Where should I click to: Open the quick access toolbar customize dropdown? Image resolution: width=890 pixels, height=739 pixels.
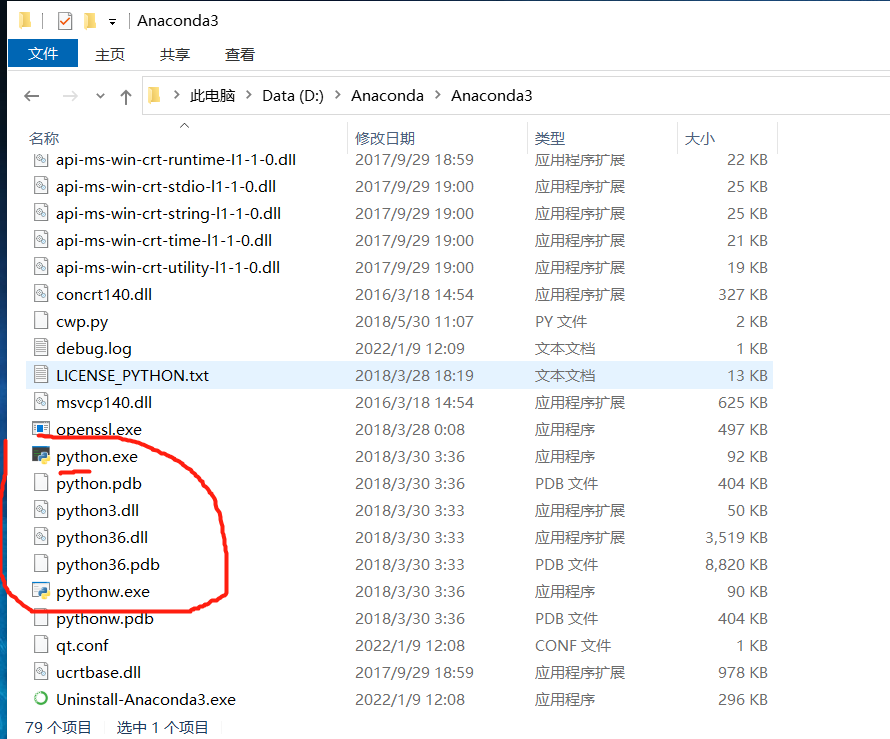coord(112,22)
